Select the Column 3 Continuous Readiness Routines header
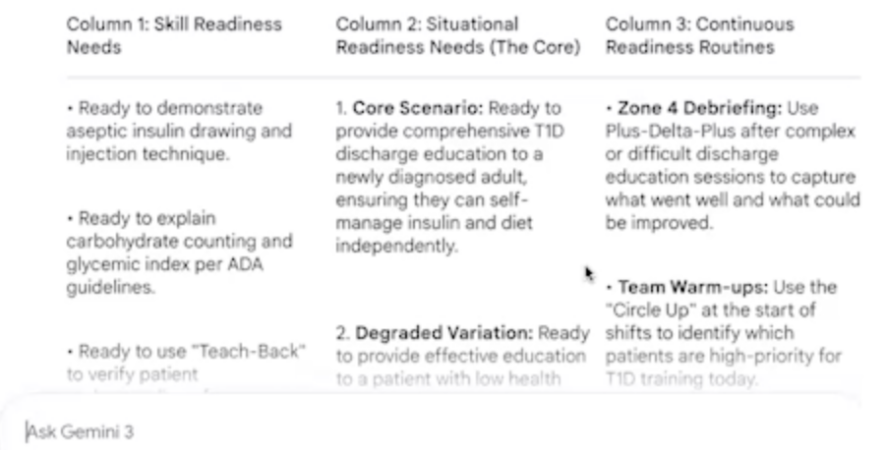 click(699, 34)
